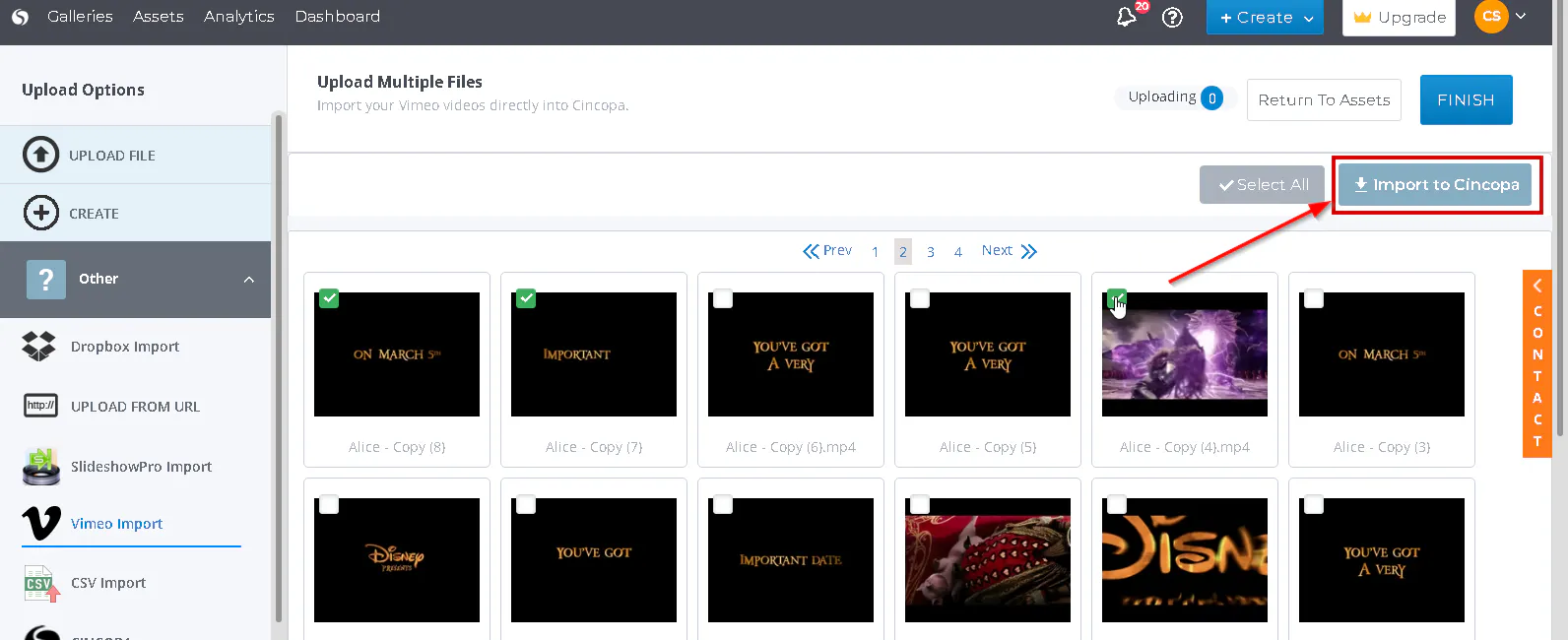Click the Next double-chevron icon
Viewport: 1568px width, 640px height.
coord(1029,251)
